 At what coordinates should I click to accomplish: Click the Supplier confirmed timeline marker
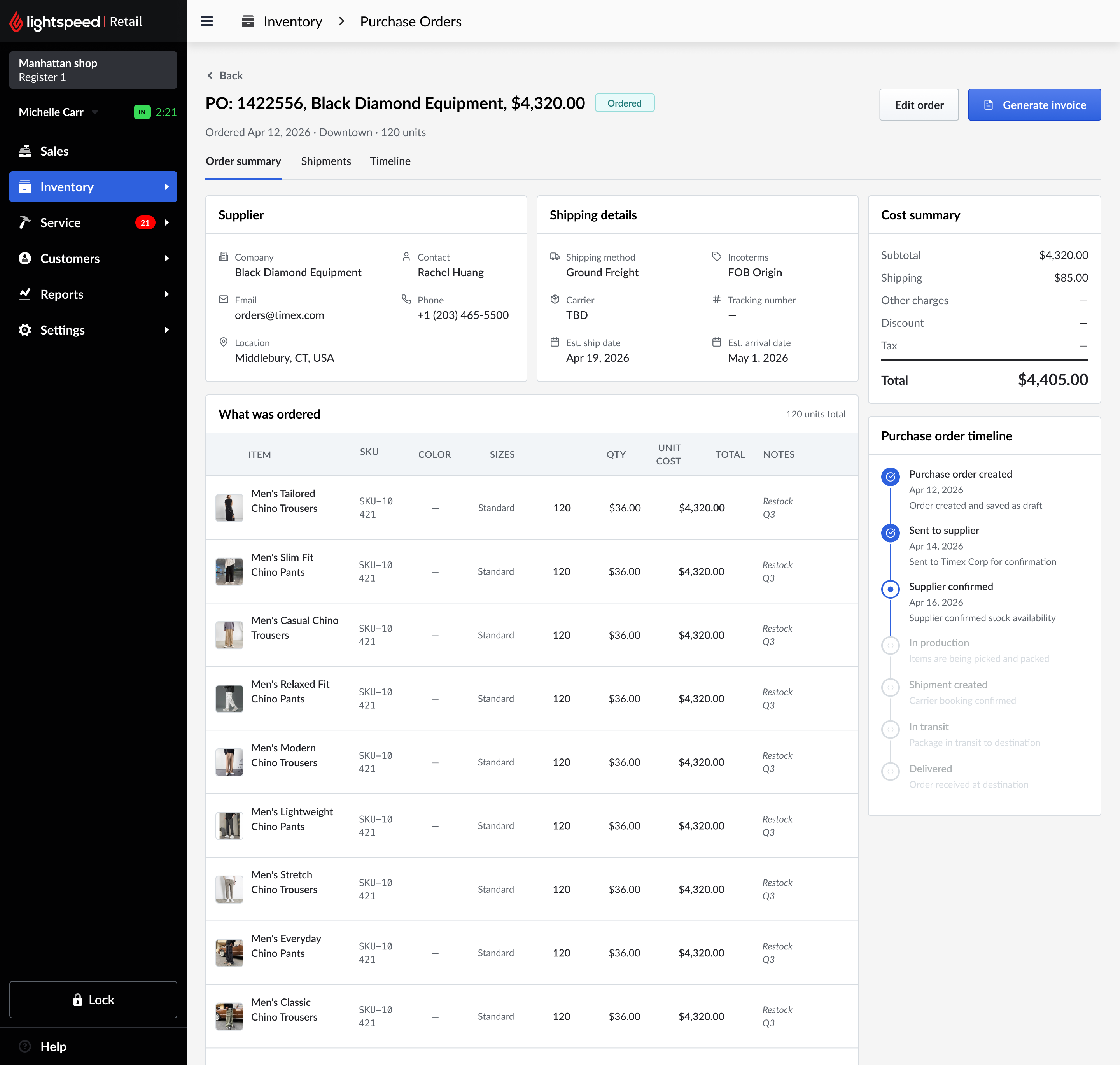coord(890,589)
